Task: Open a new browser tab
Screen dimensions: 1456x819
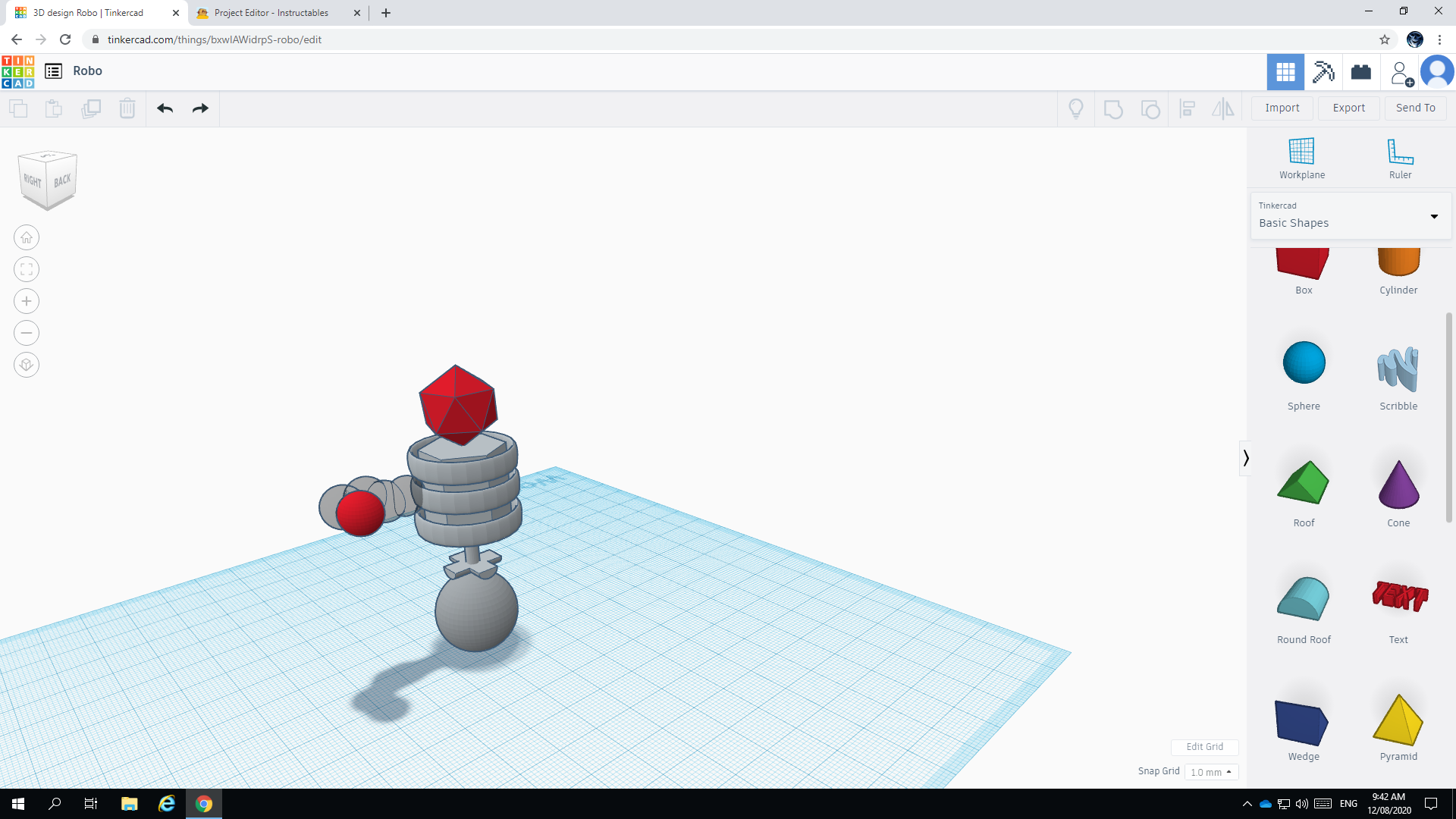Action: click(385, 13)
